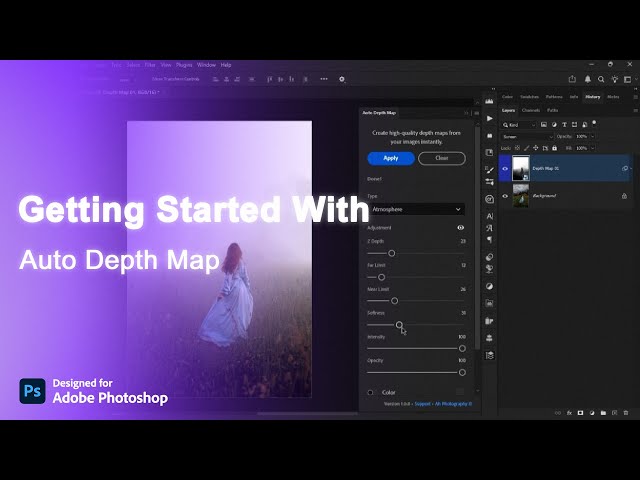Screen dimensions: 640x480
Task: Open the Glyphs panel icon
Action: tap(489, 228)
